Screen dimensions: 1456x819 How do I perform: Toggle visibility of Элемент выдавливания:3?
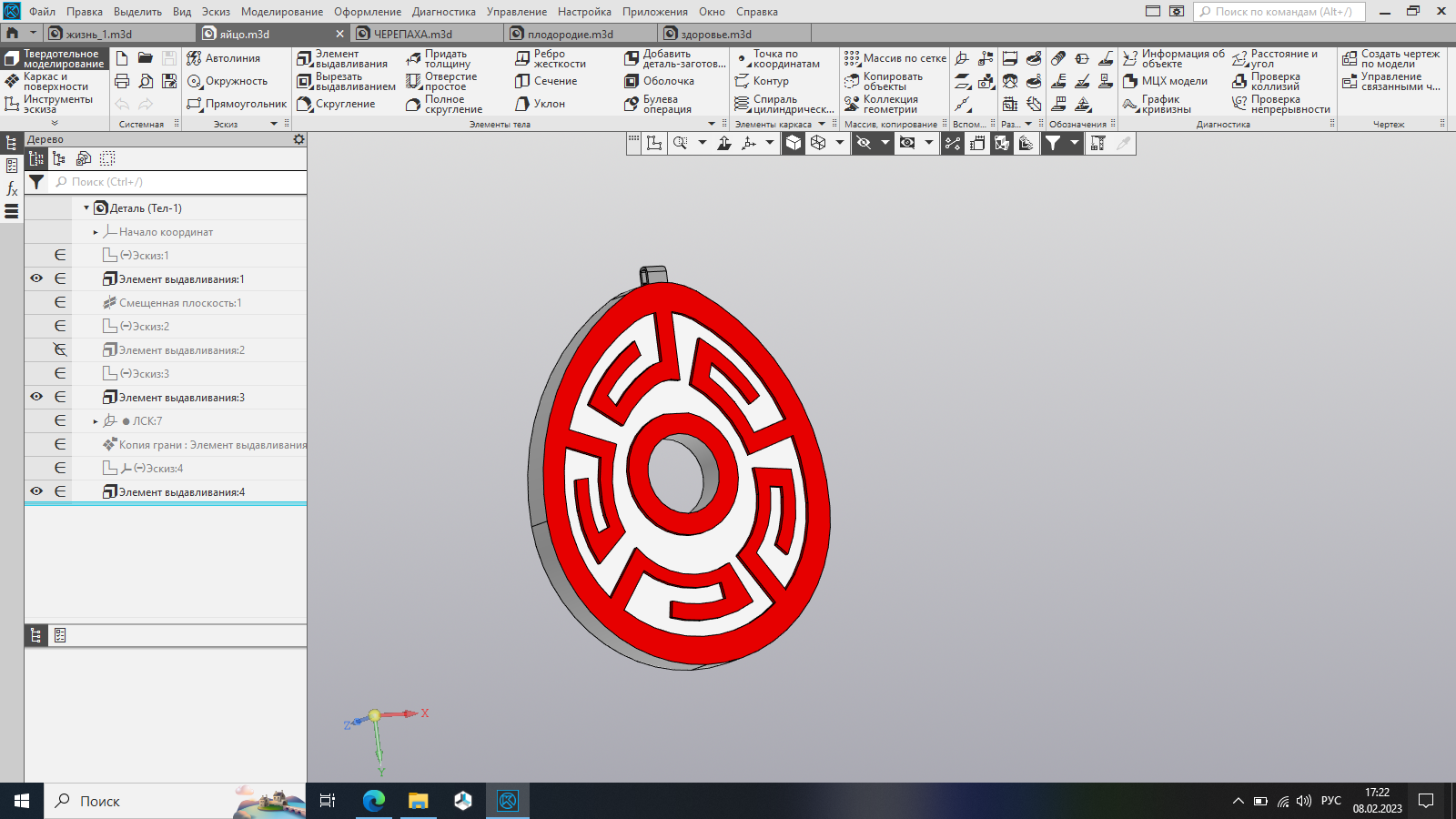click(x=36, y=397)
